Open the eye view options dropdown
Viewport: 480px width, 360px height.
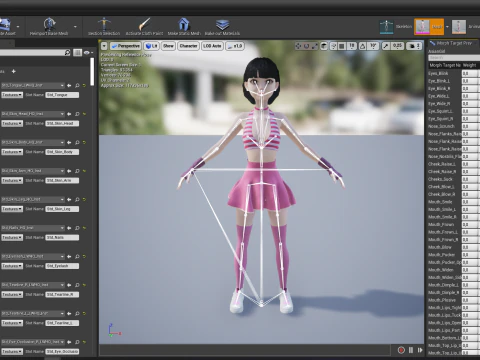(88, 53)
